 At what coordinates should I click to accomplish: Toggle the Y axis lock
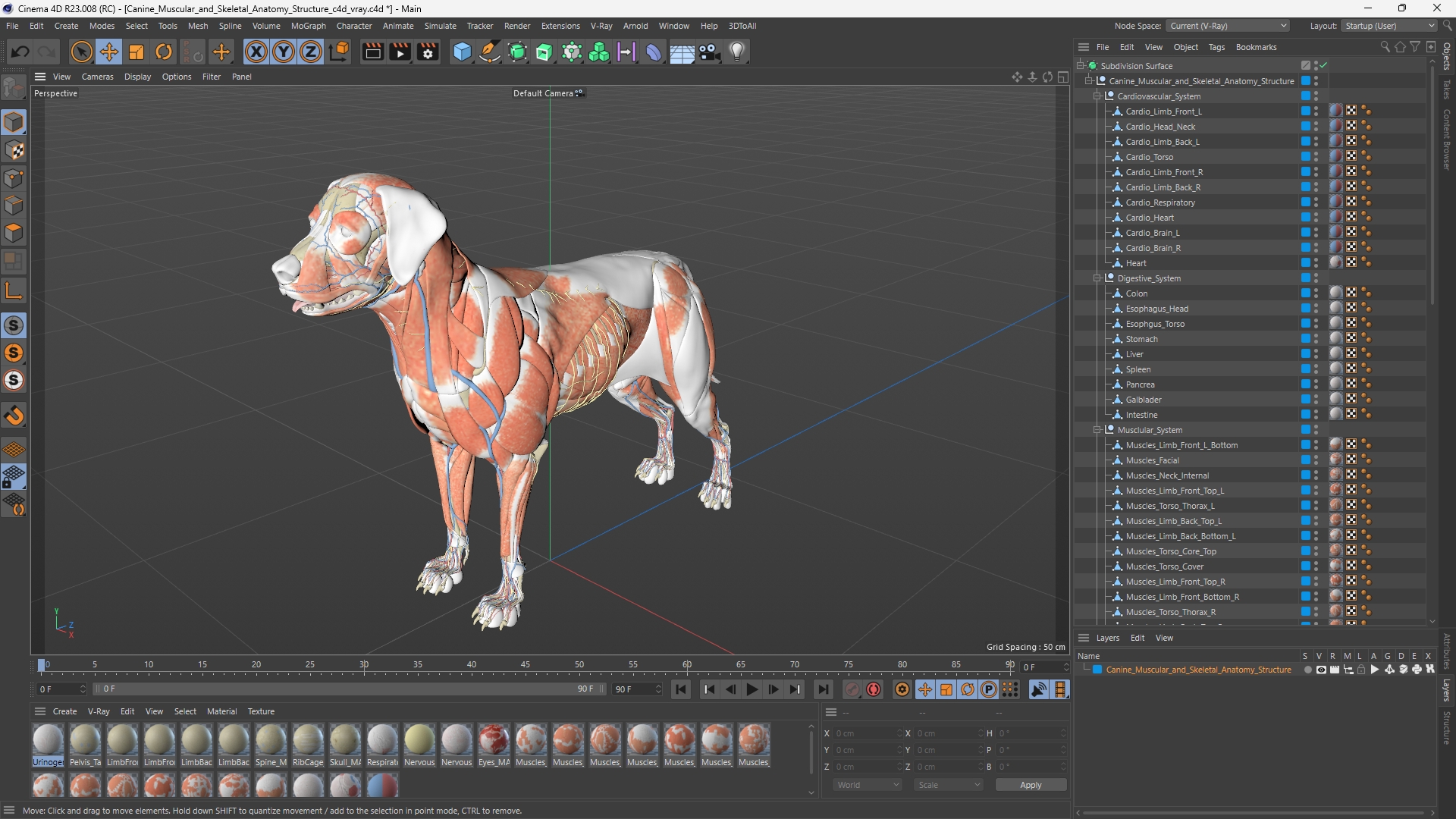[284, 52]
